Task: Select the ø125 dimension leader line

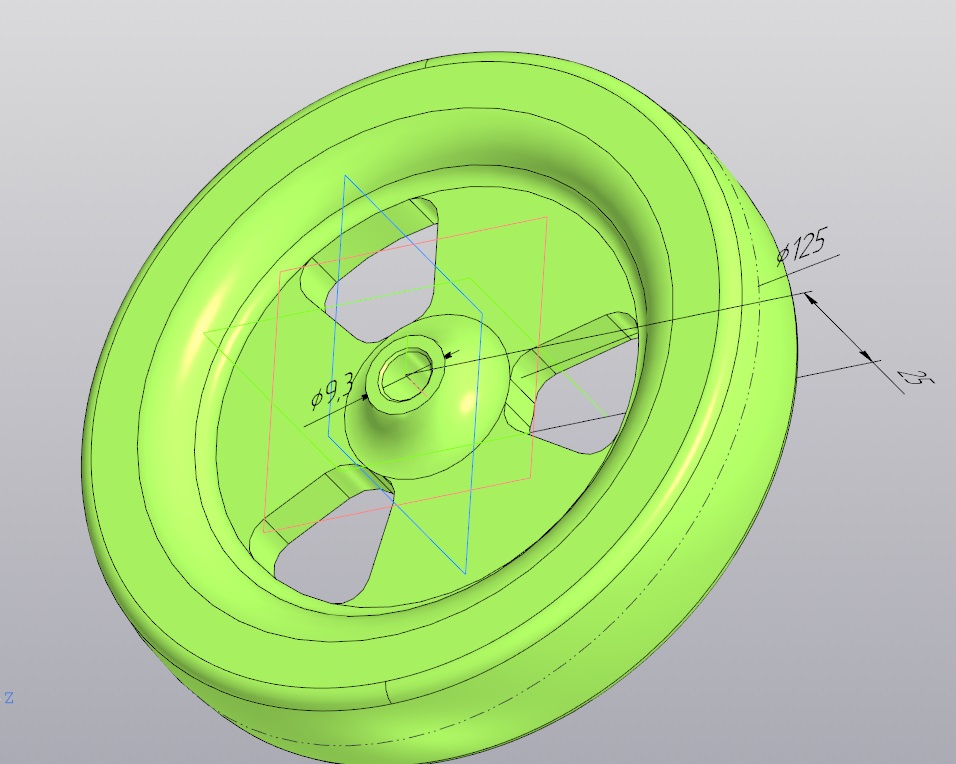Action: click(799, 270)
